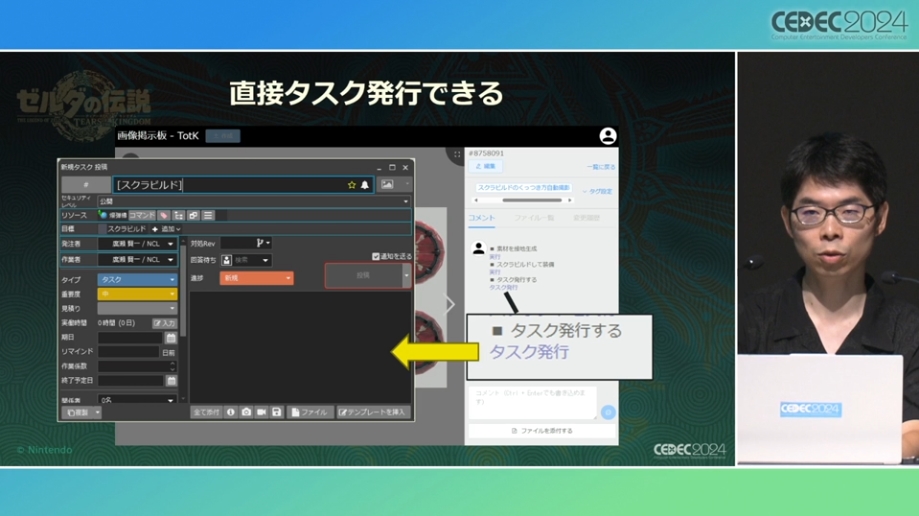Click the コマンド resource button
This screenshot has height=516, width=919.
(142, 215)
